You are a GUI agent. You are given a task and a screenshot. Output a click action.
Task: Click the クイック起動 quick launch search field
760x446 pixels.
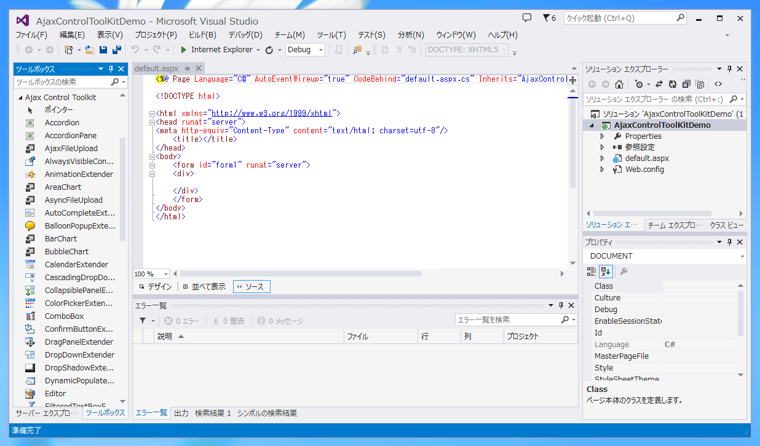click(x=625, y=18)
